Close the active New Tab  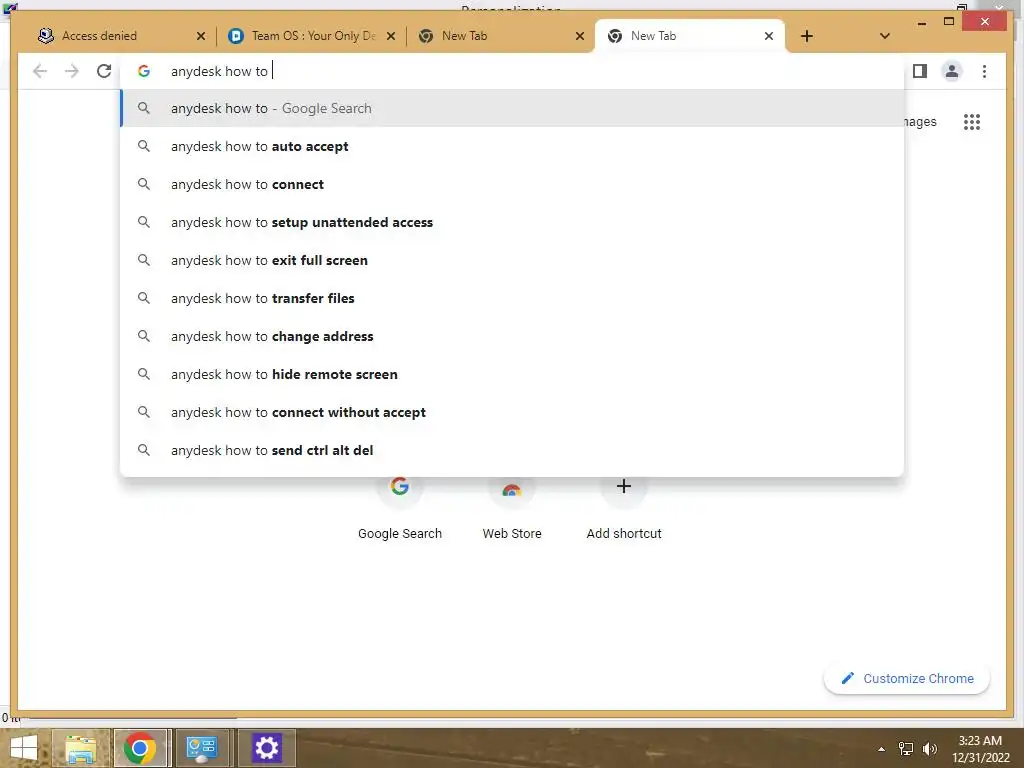tap(769, 36)
